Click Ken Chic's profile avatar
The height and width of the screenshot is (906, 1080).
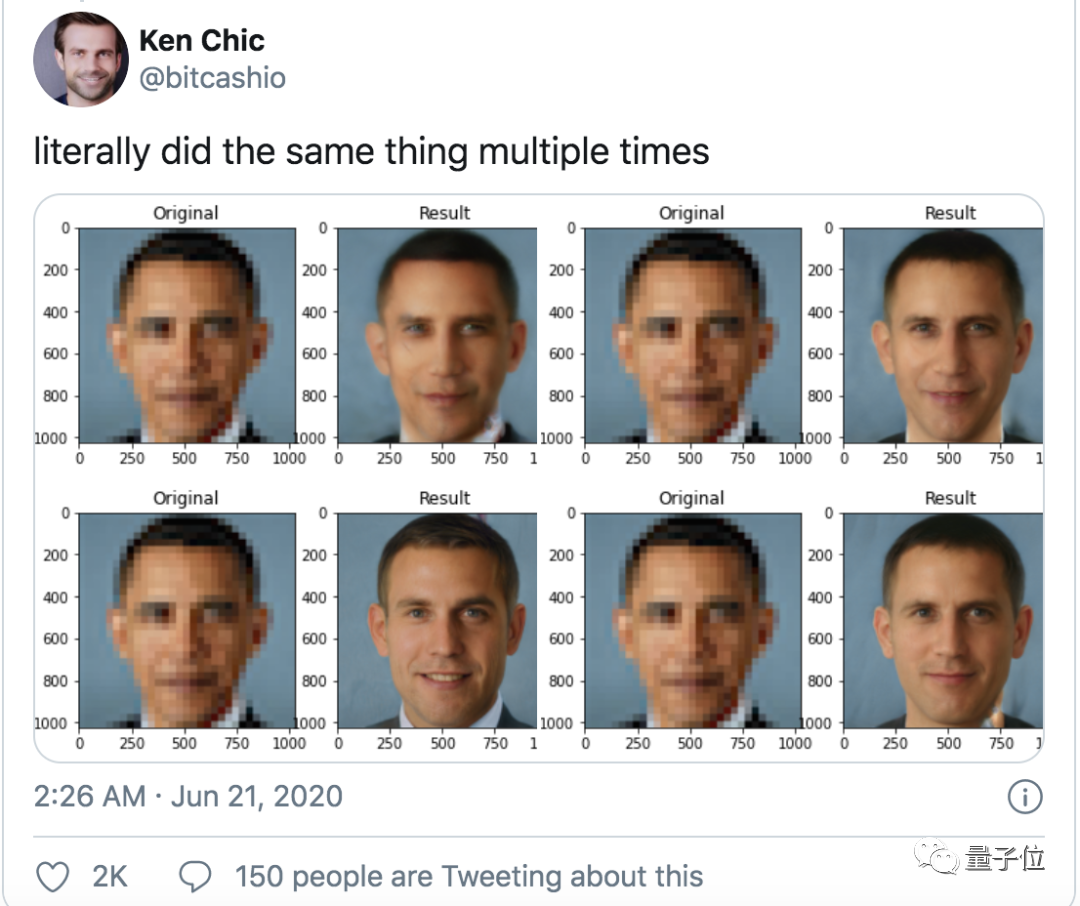[x=81, y=60]
